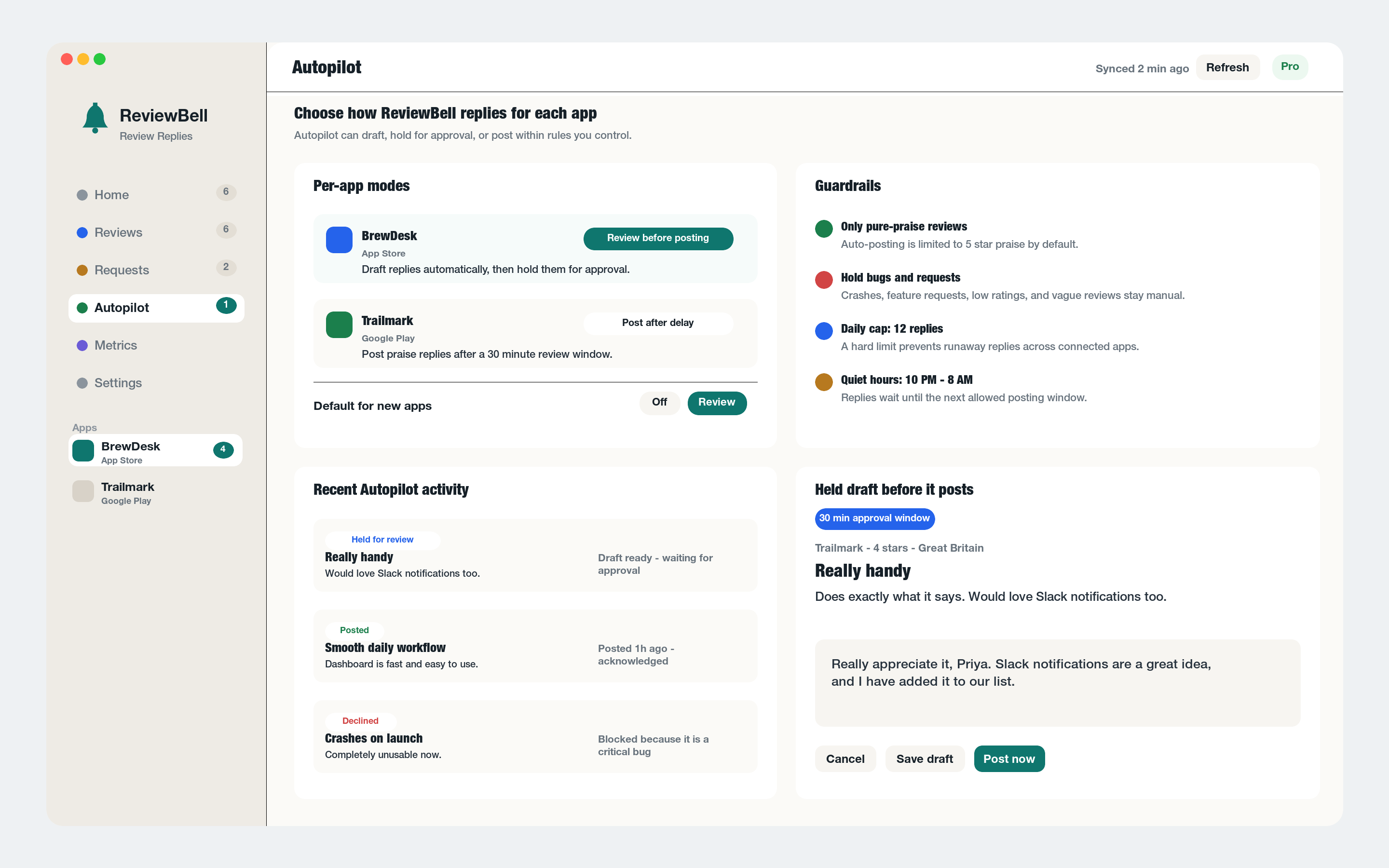Click Blocked because it is a critical bug
Image resolution: width=1389 pixels, height=868 pixels.
(x=653, y=746)
